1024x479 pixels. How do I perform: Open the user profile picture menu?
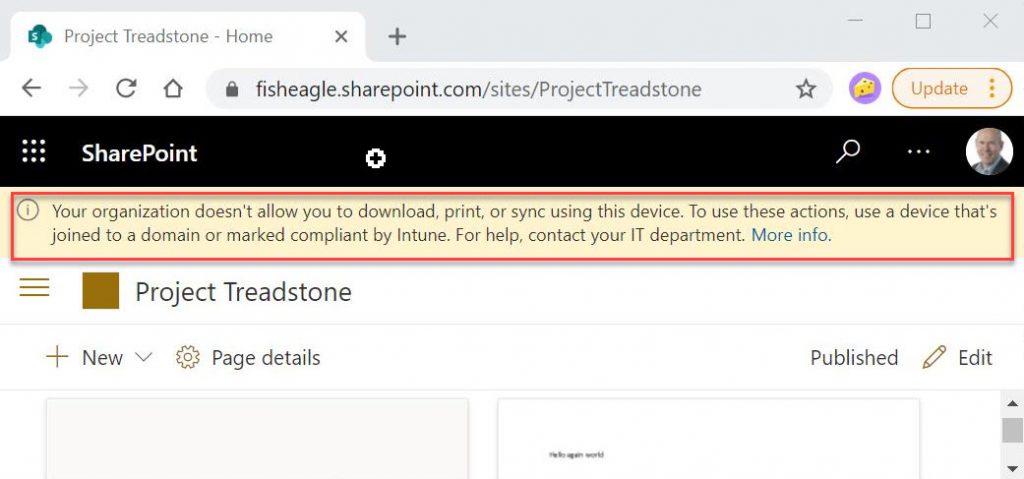click(989, 152)
